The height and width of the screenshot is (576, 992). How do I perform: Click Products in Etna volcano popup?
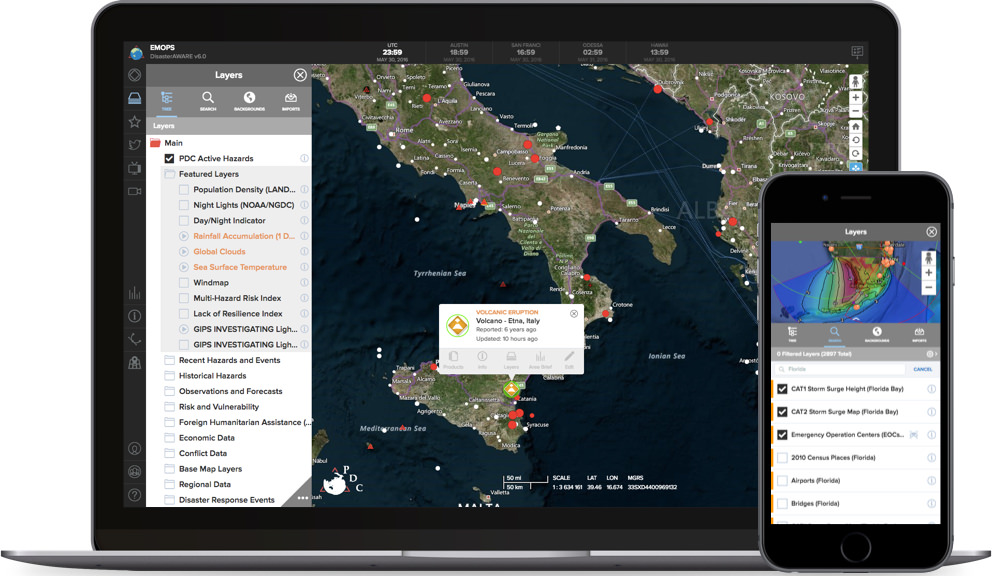click(453, 360)
